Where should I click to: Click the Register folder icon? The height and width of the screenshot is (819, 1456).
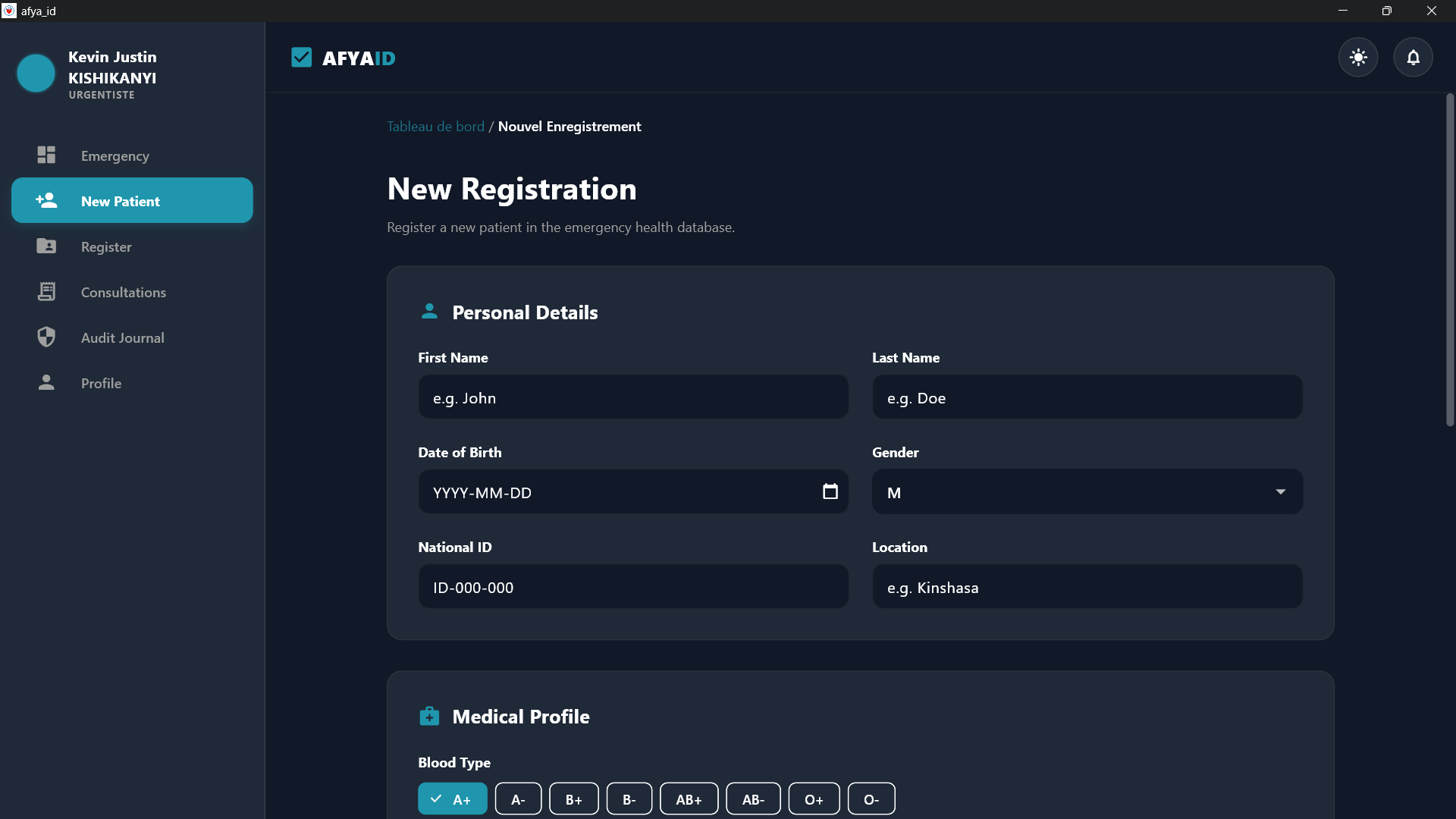click(46, 246)
